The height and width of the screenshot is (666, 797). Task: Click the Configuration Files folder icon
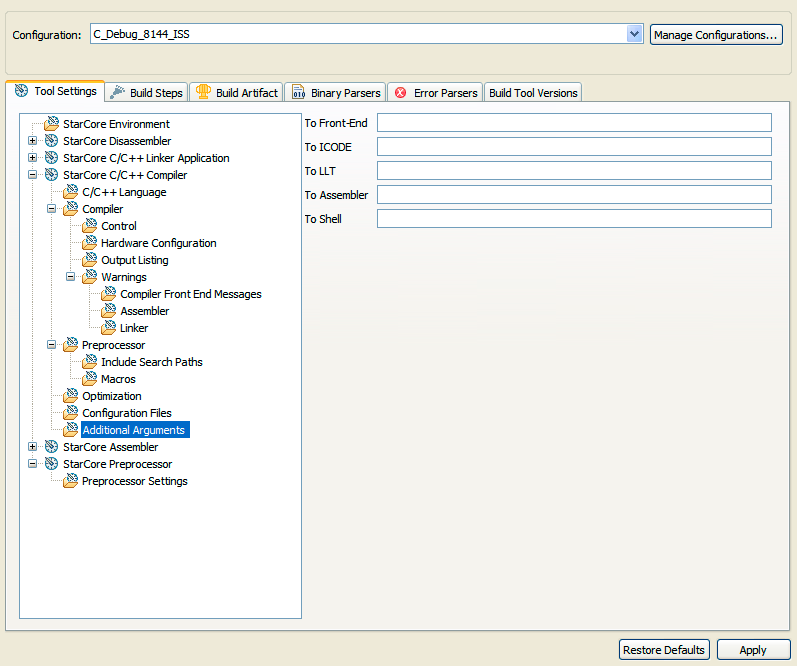click(x=71, y=413)
